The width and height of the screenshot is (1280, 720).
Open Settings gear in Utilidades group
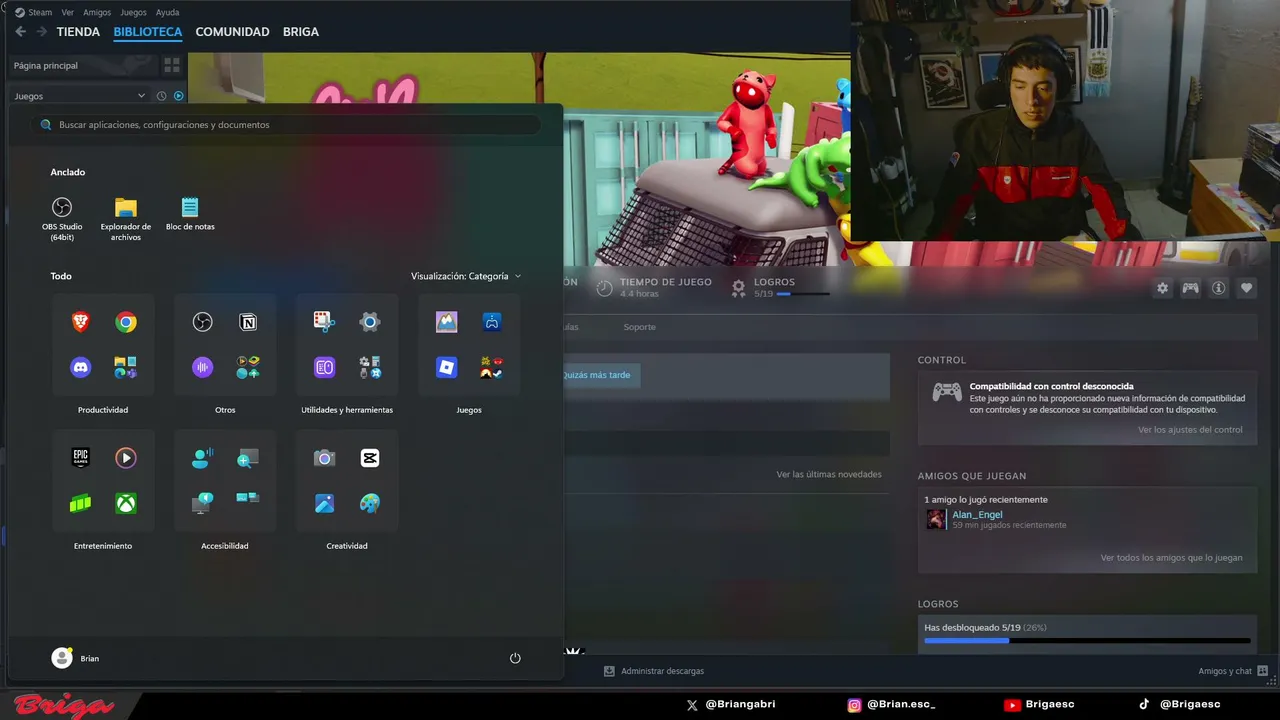(370, 322)
